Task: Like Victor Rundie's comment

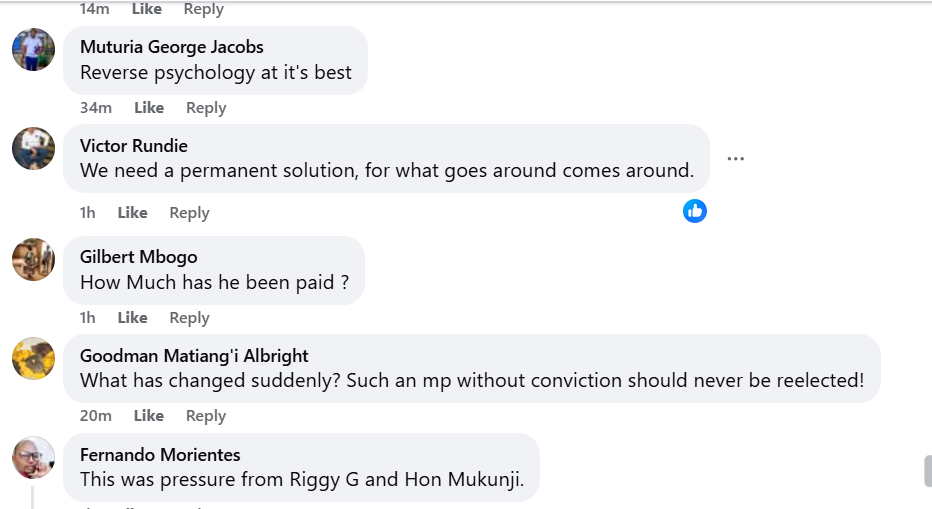Action: pyautogui.click(x=132, y=213)
